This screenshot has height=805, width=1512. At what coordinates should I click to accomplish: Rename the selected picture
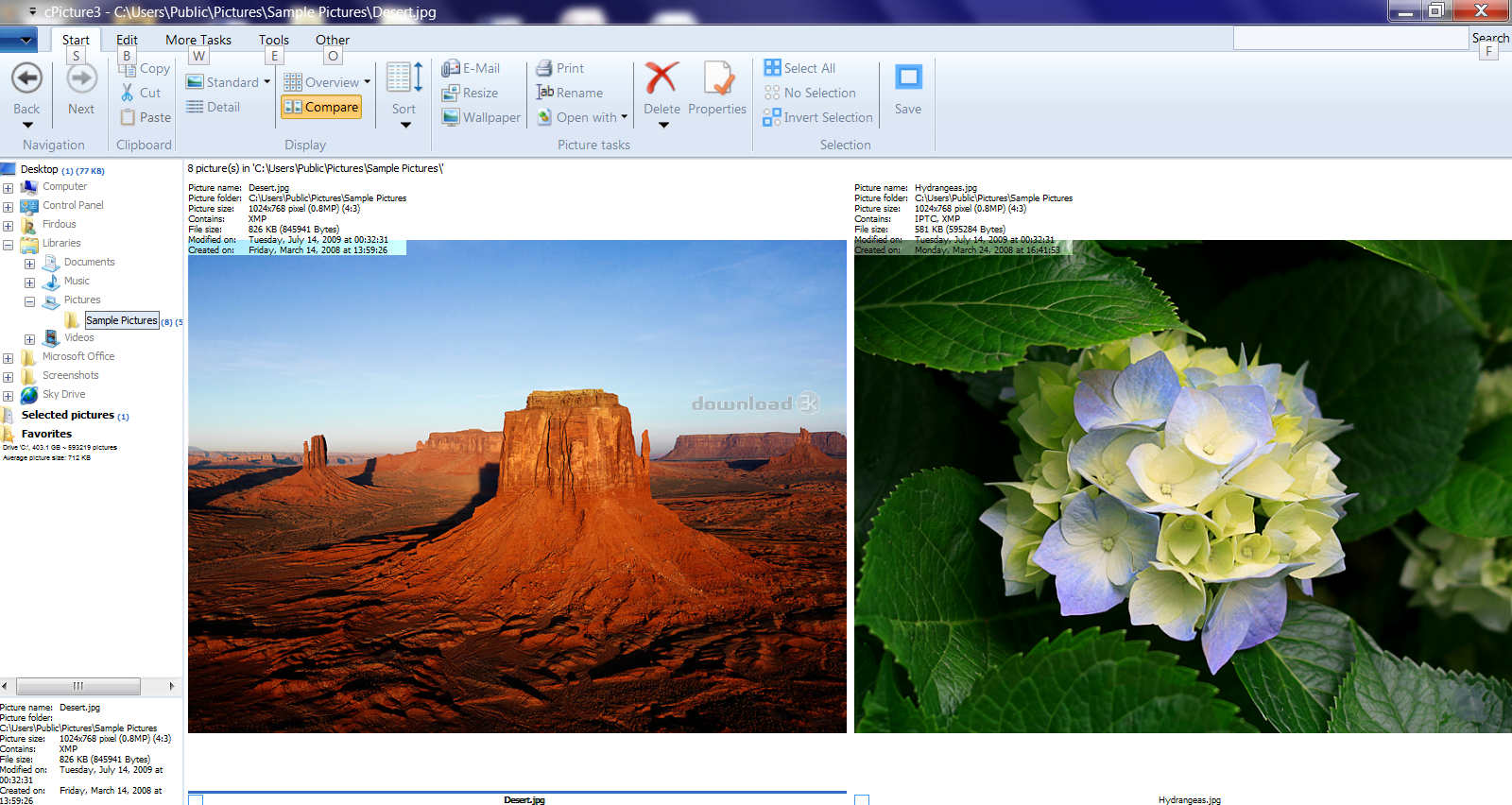pos(569,93)
